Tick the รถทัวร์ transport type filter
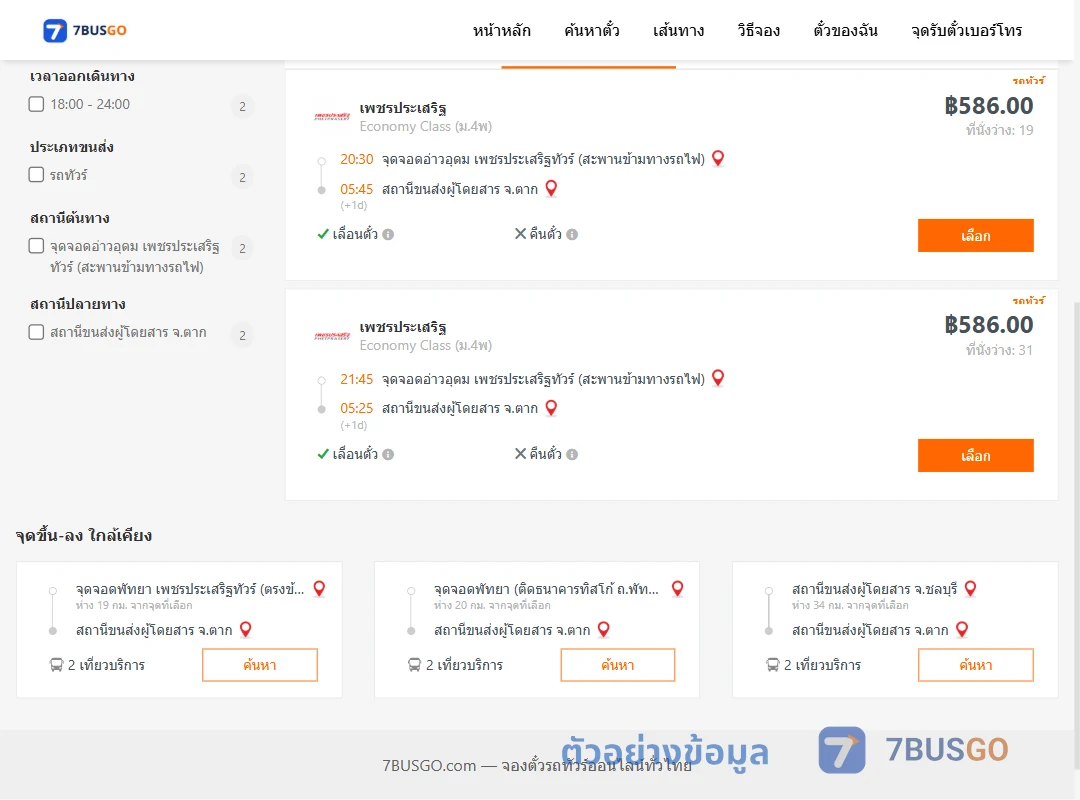This screenshot has height=800, width=1080. (x=37, y=174)
